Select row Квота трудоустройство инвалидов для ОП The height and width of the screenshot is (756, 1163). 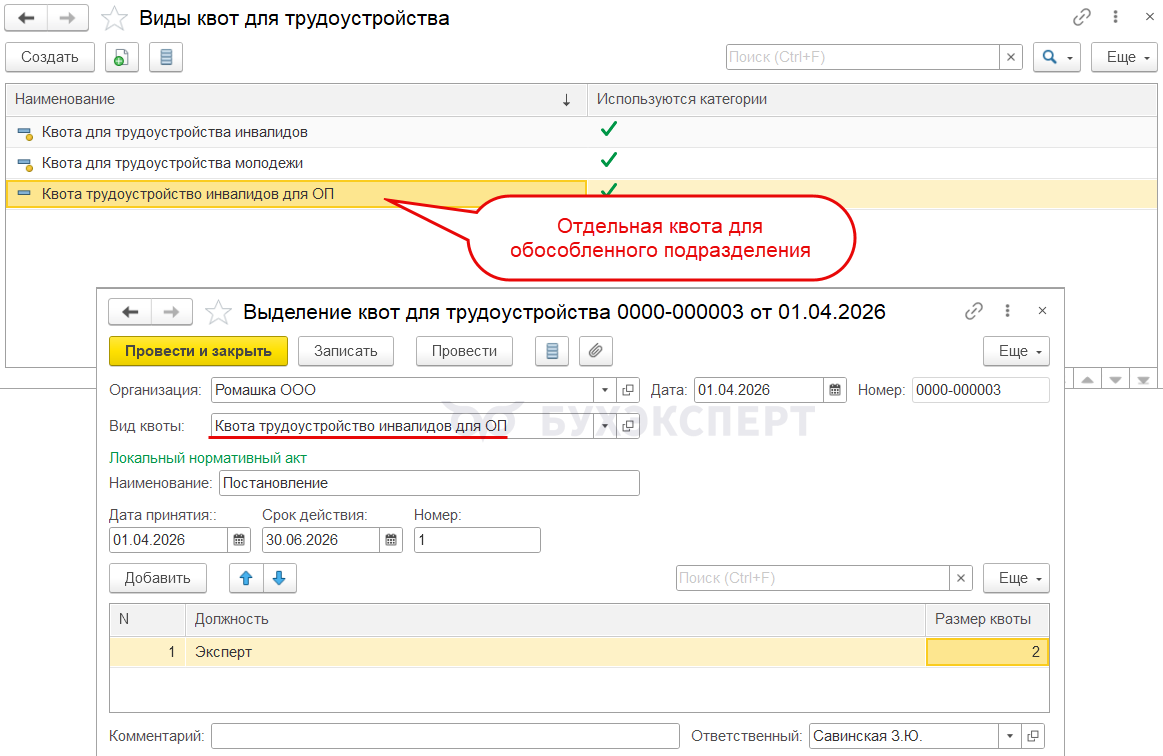click(582, 194)
